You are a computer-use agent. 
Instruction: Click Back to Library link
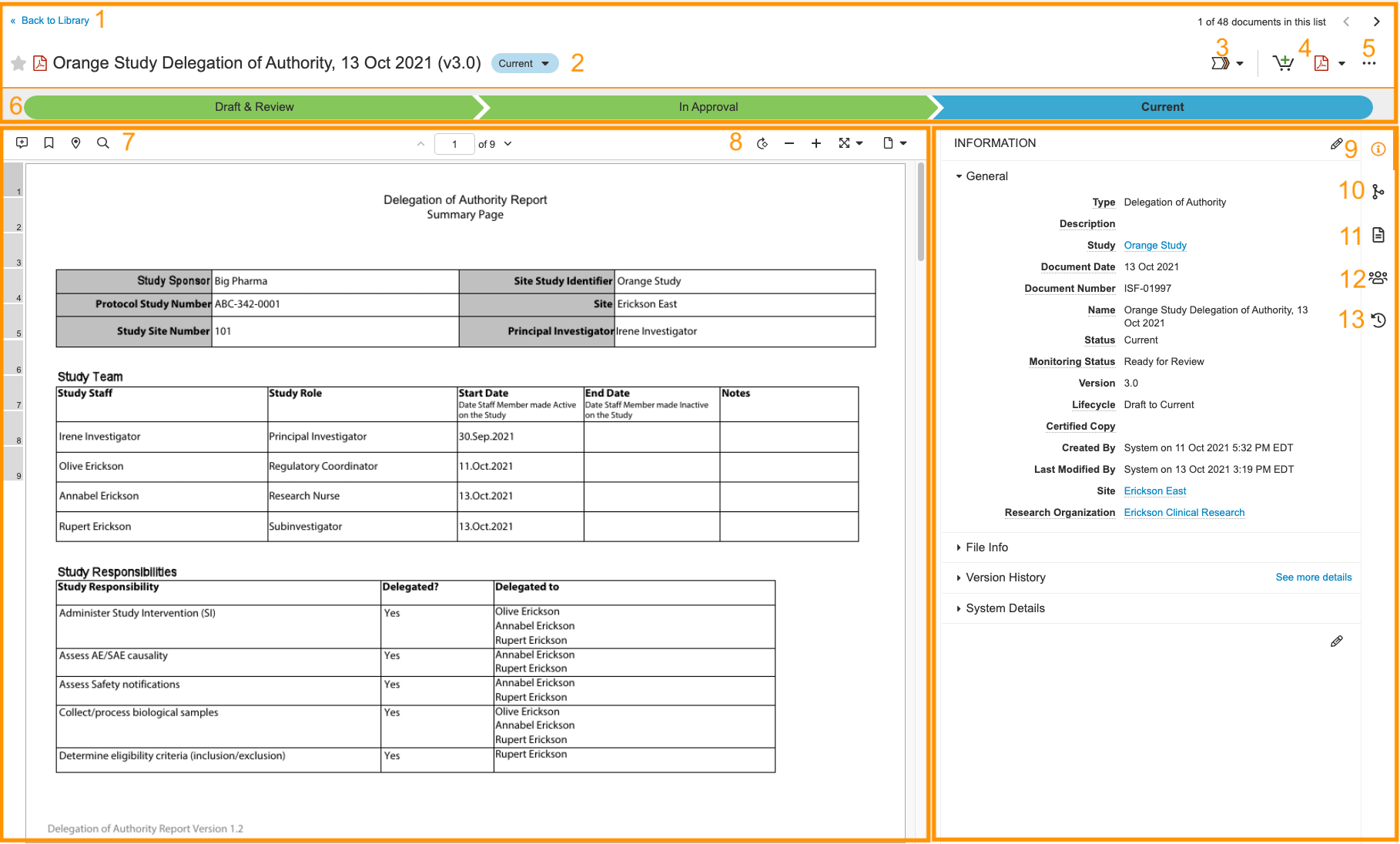coord(55,21)
